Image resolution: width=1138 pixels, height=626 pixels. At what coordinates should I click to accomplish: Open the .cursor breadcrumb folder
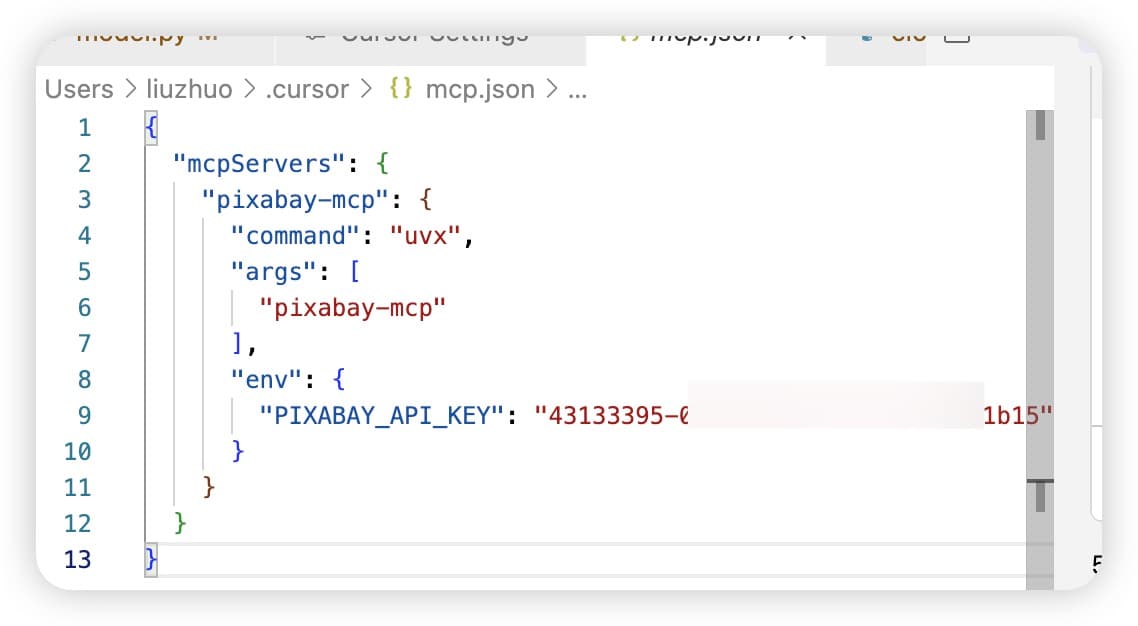(307, 89)
